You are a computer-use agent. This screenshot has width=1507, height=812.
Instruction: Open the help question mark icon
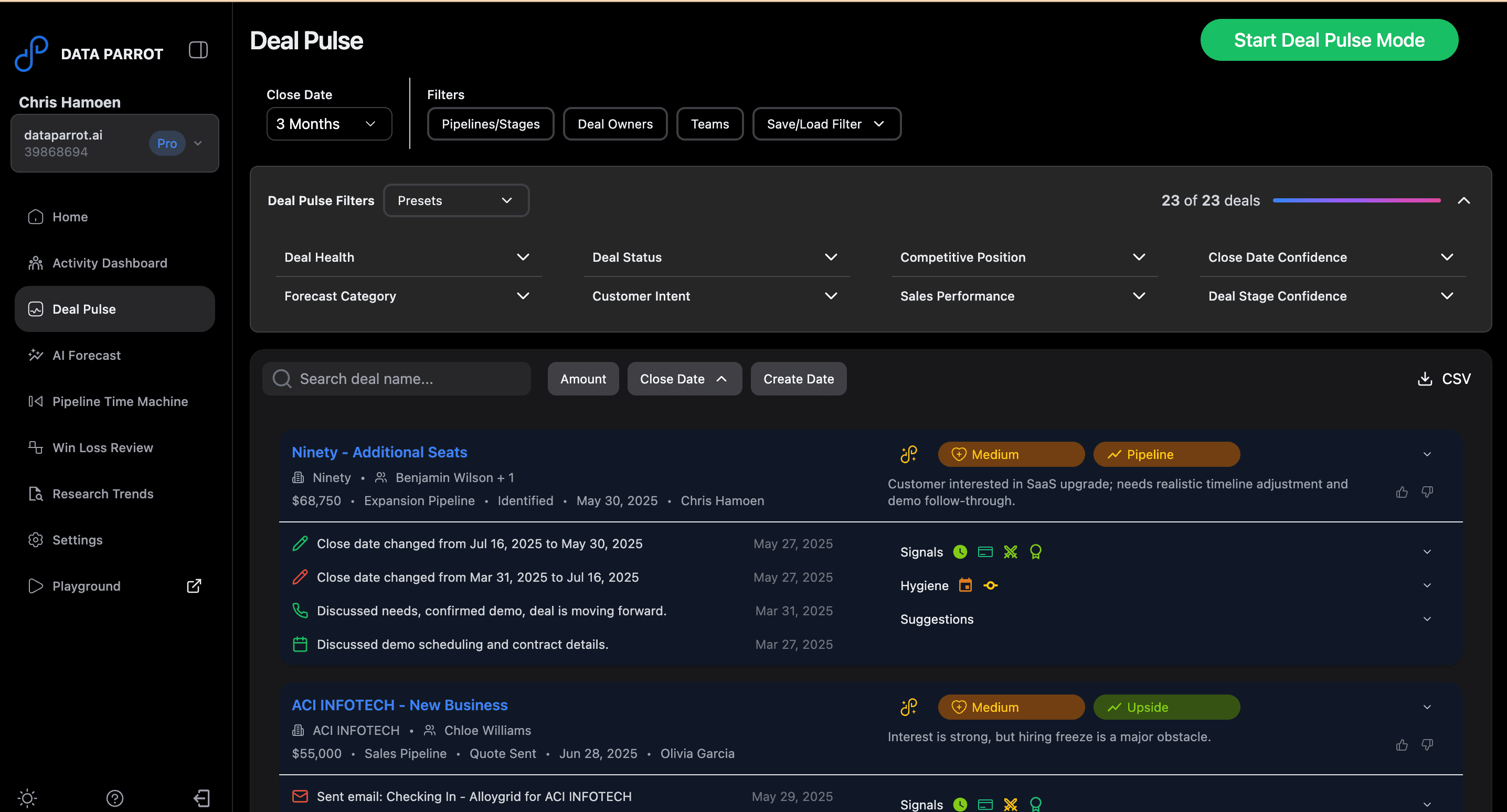coord(115,797)
